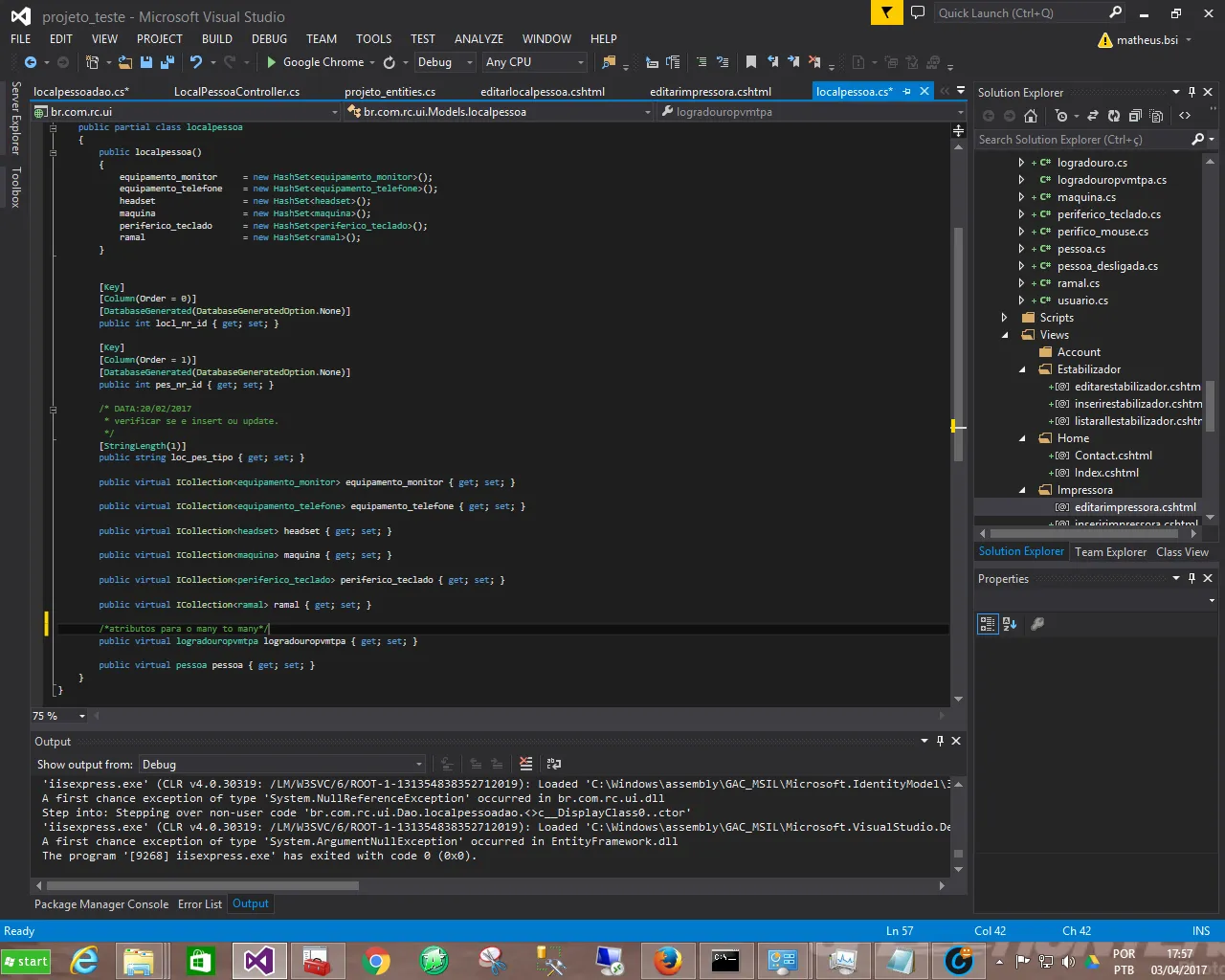
Task: Click Sync with Active Document icon
Action: coord(1092,116)
